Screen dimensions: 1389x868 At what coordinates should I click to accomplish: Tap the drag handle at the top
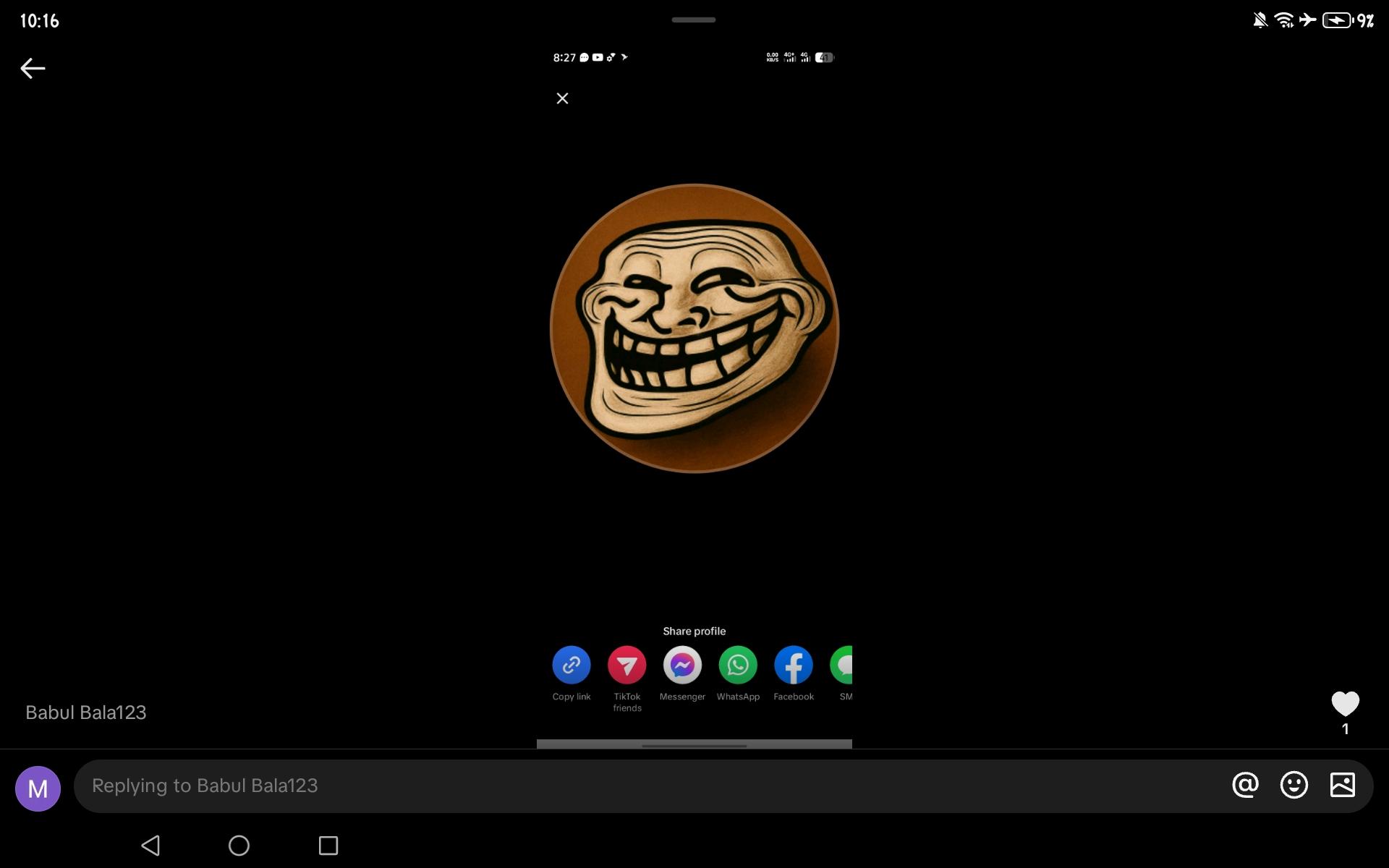[693, 20]
